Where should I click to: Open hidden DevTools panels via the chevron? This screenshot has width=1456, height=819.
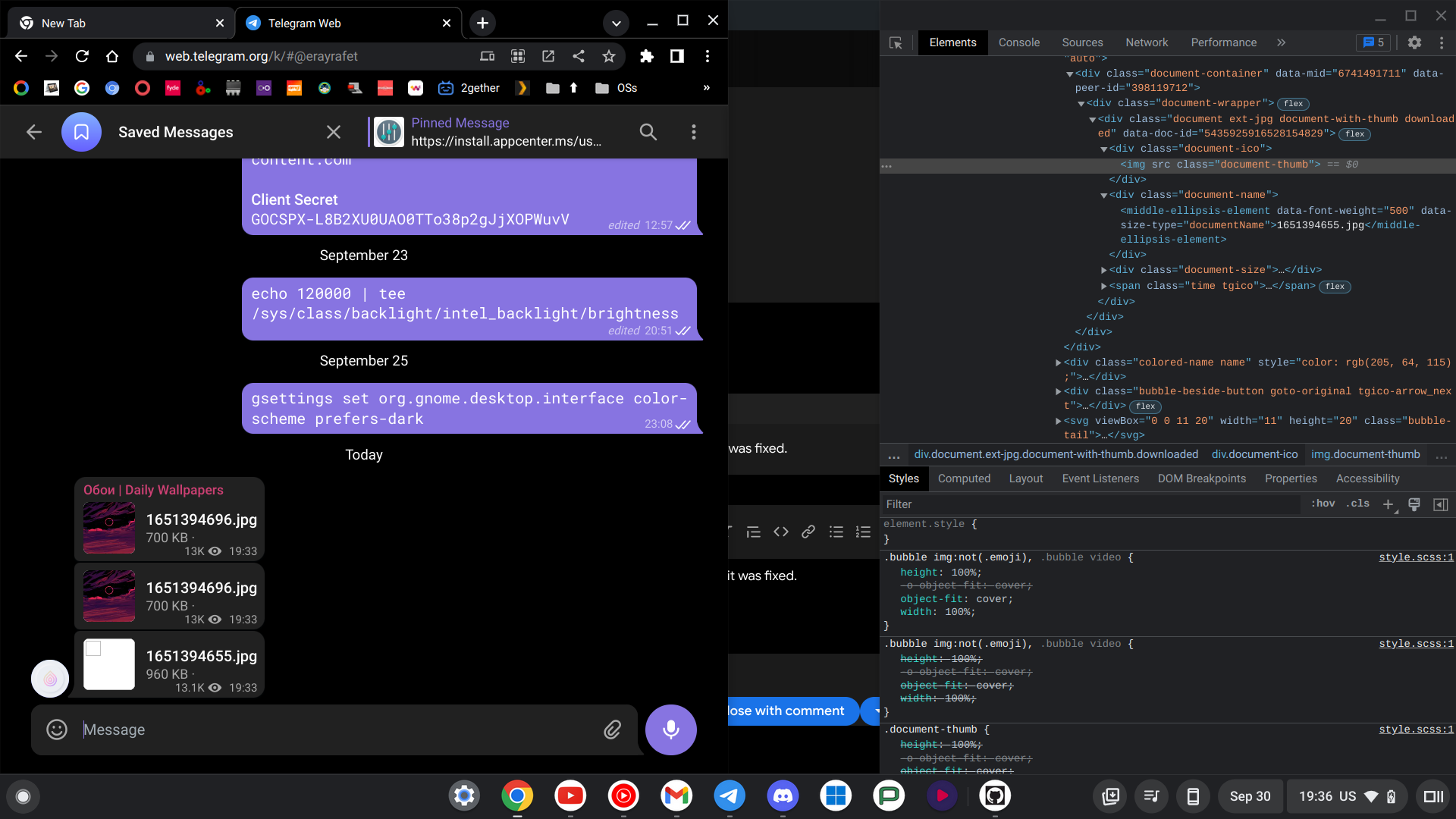click(1281, 42)
